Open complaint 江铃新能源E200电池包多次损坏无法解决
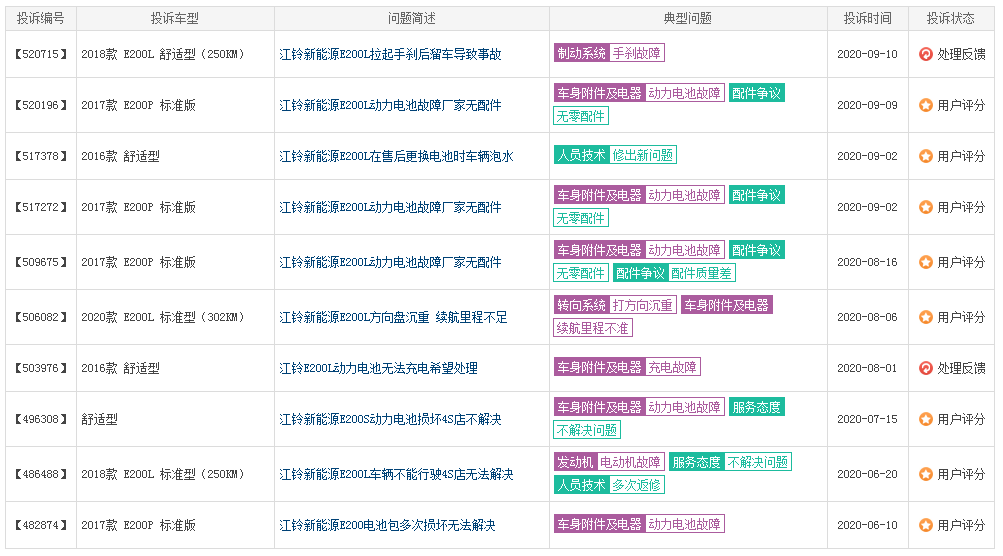The height and width of the screenshot is (556, 1003). pos(388,525)
